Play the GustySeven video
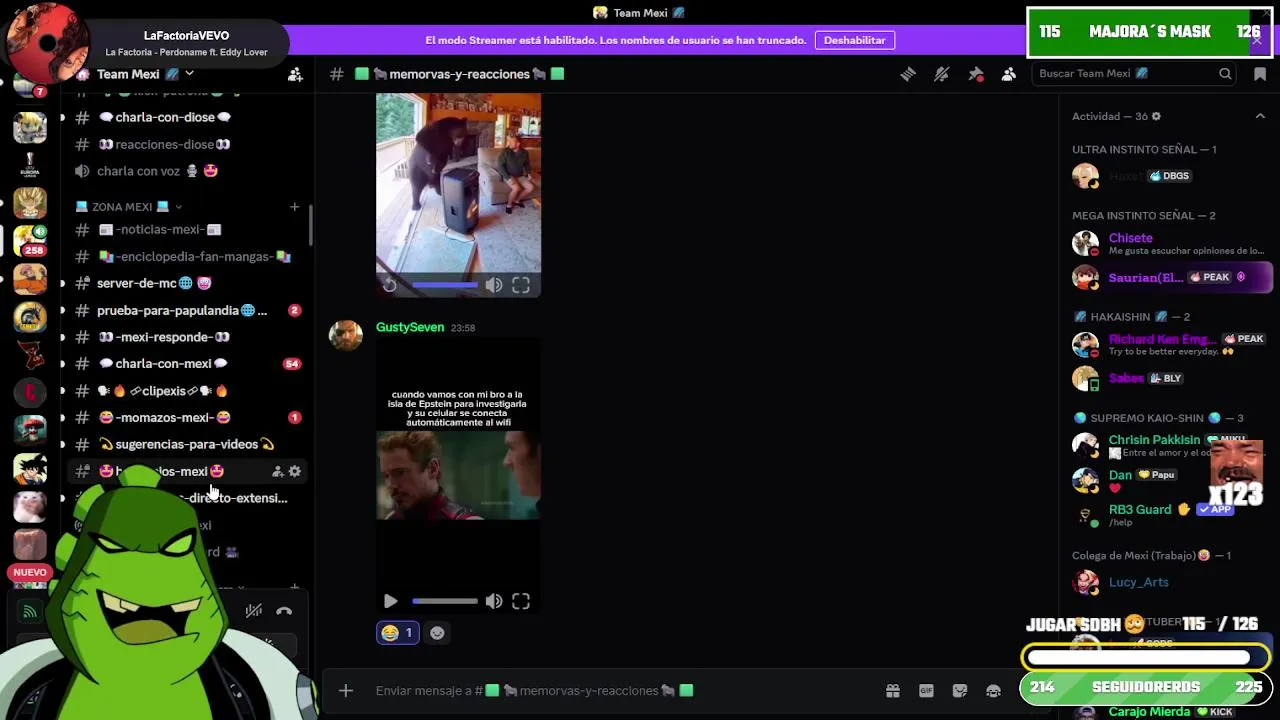Screen dimensions: 1280x720 click(390, 601)
